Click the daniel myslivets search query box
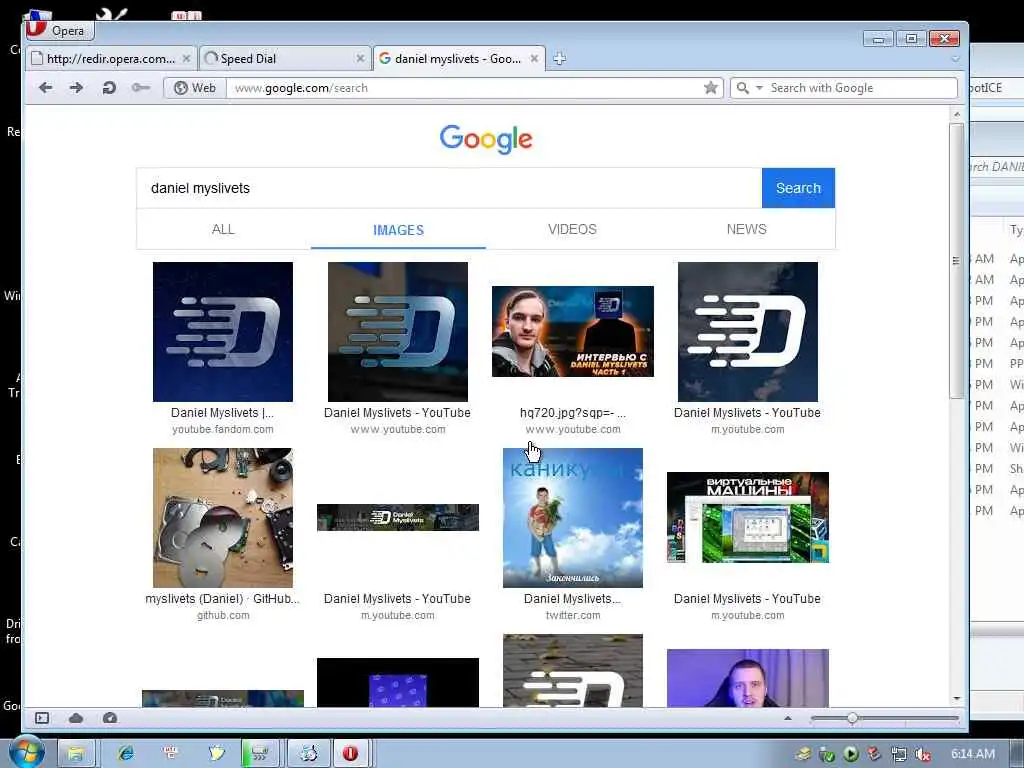The height and width of the screenshot is (768, 1024). 449,188
